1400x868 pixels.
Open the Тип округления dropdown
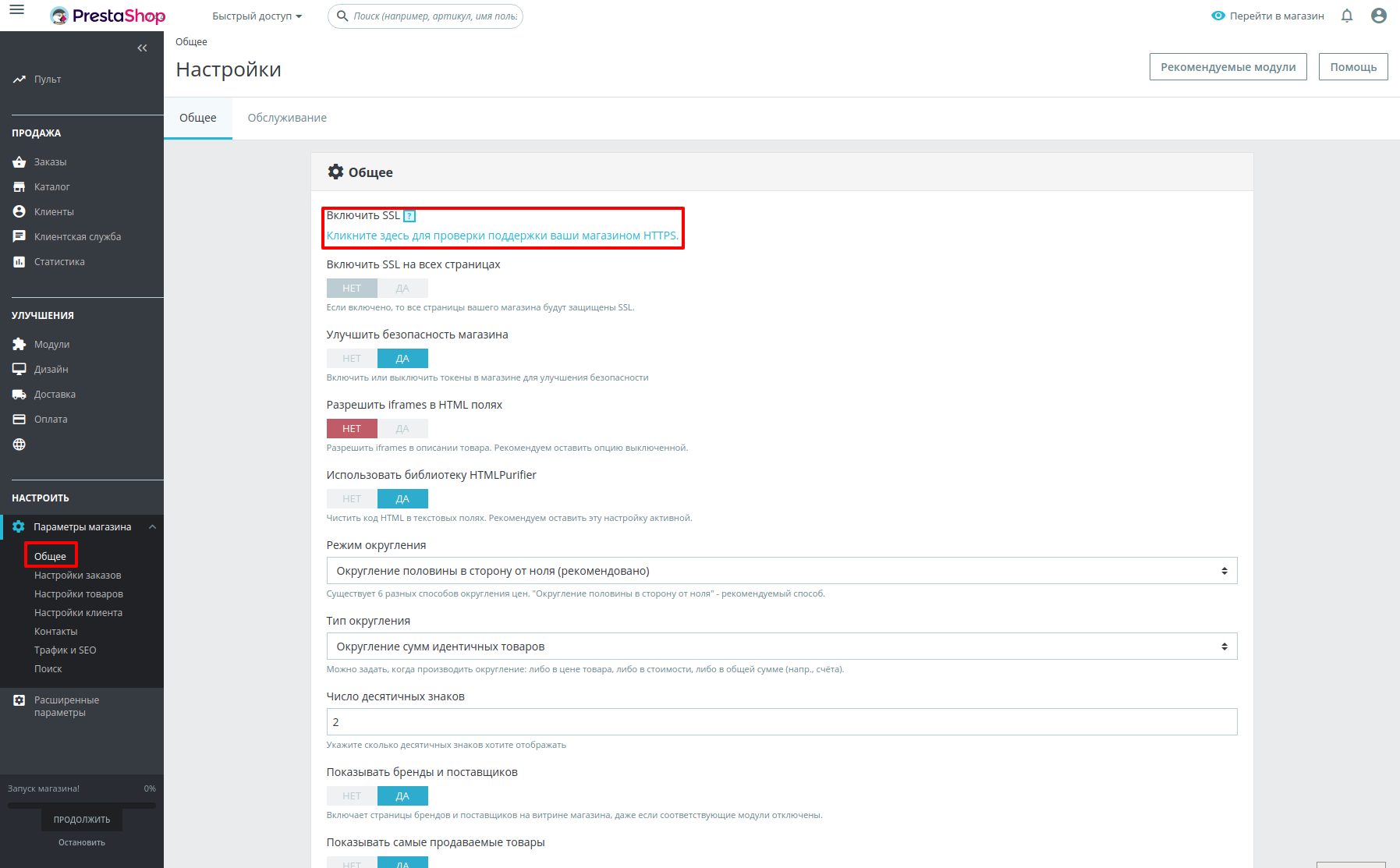(781, 646)
